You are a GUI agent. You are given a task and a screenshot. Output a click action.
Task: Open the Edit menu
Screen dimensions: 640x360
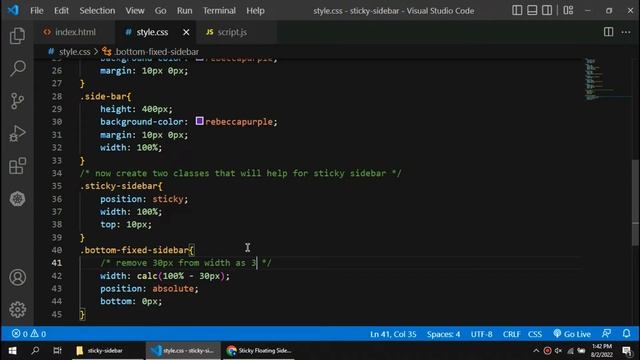(x=61, y=11)
